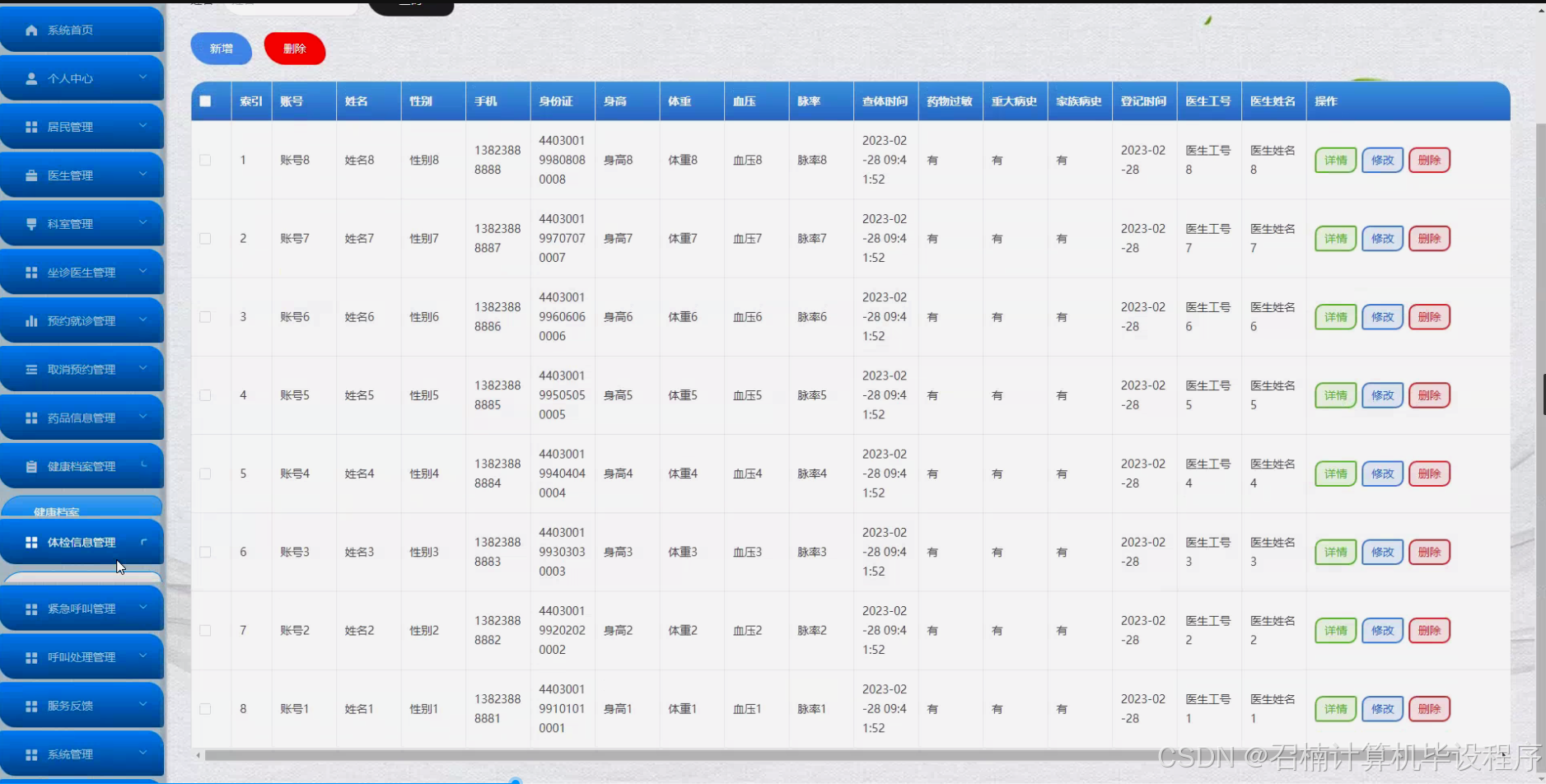Click the grid icon beside 系统管理
Image resolution: width=1546 pixels, height=784 pixels.
[31, 755]
